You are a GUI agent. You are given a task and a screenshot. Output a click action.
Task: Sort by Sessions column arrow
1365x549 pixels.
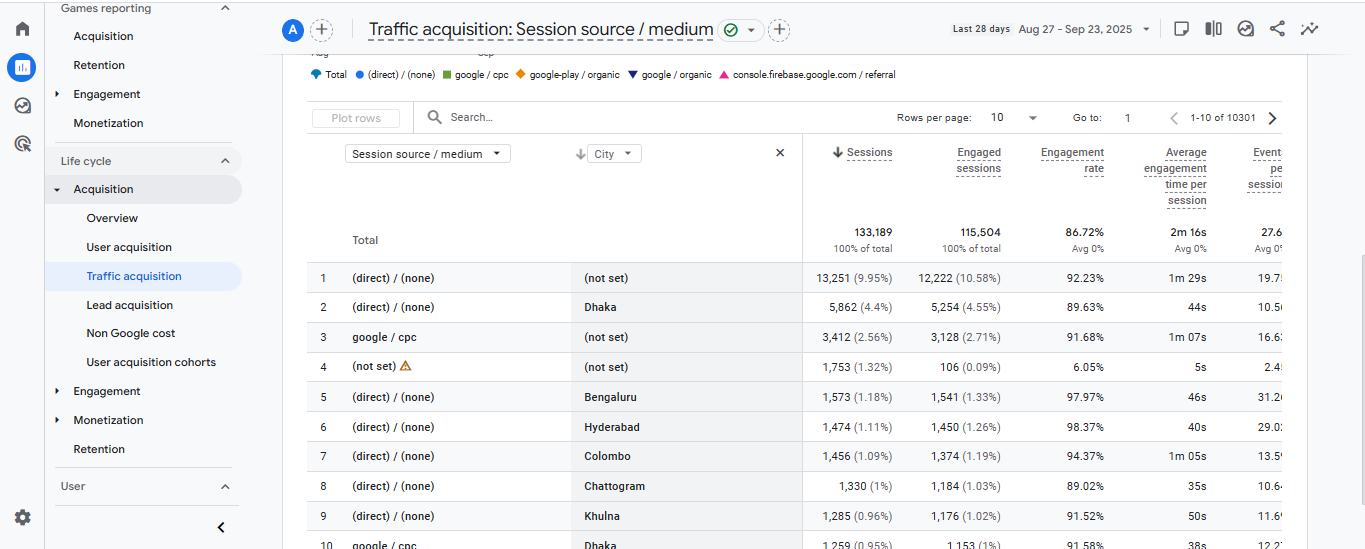pos(838,153)
